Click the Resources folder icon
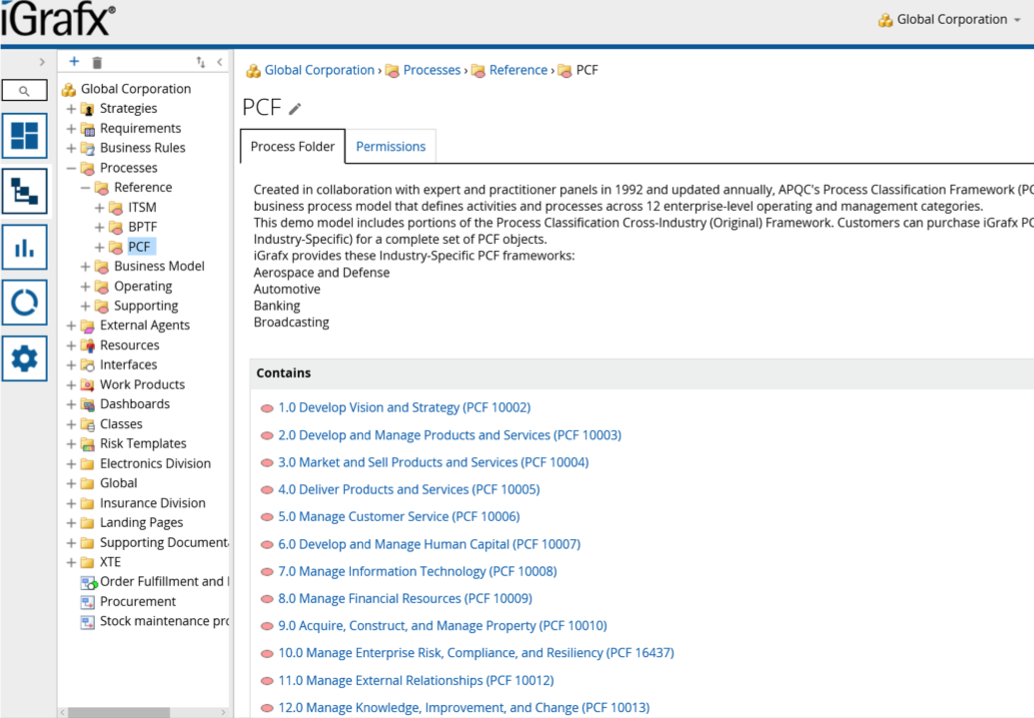The height and width of the screenshot is (718, 1034). pyautogui.click(x=88, y=345)
